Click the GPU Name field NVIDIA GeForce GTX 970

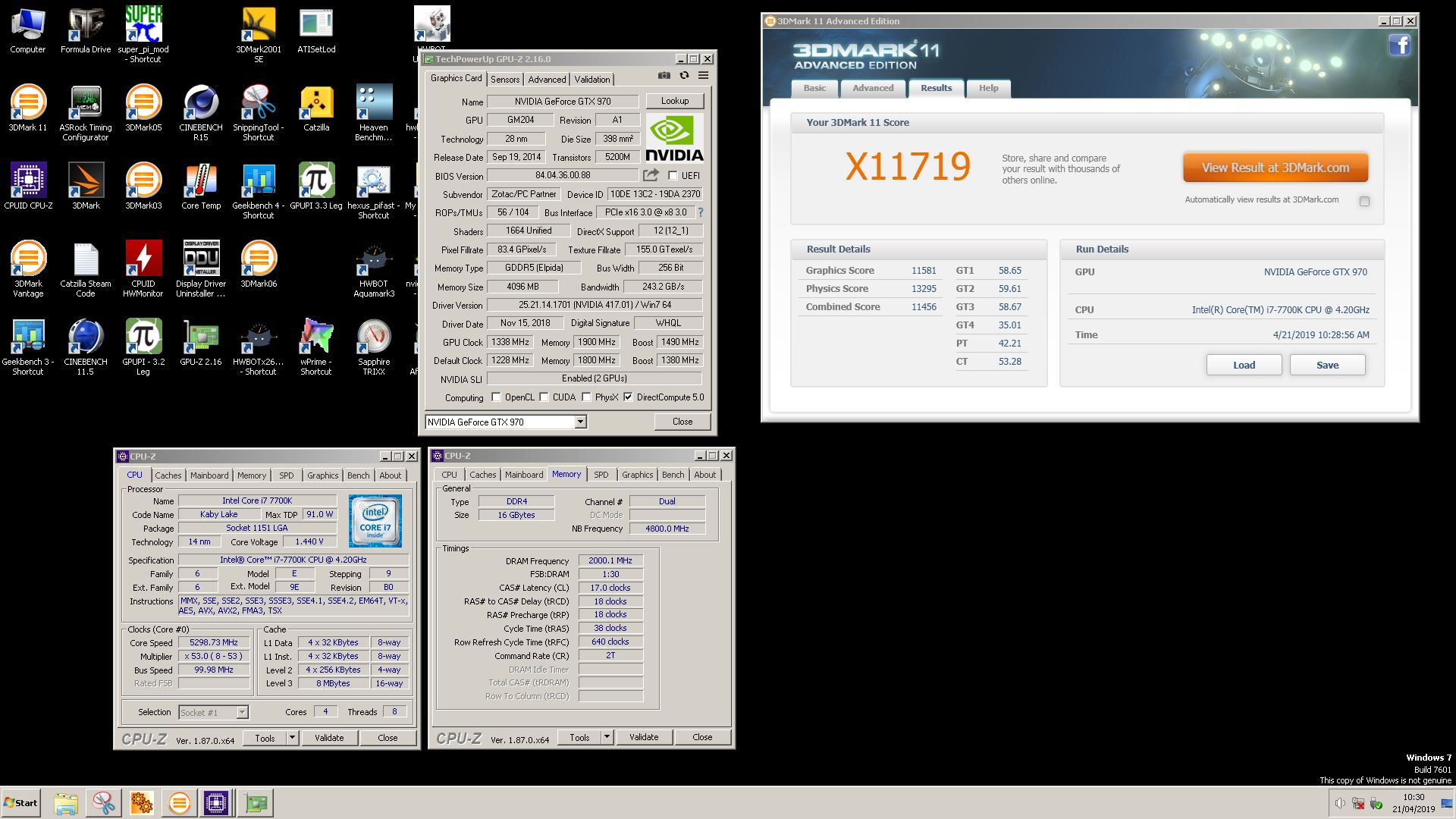click(x=563, y=102)
